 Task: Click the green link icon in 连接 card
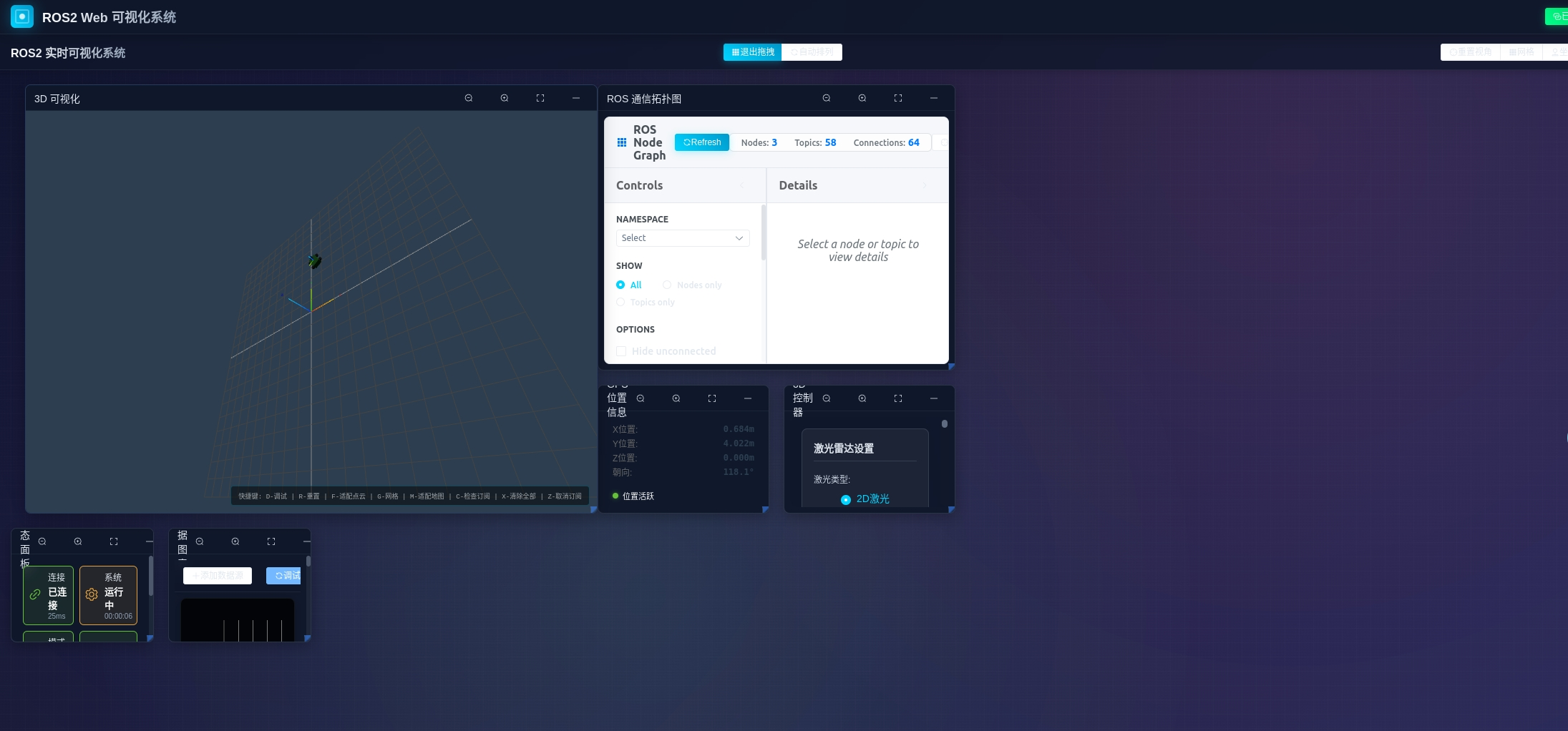35,594
